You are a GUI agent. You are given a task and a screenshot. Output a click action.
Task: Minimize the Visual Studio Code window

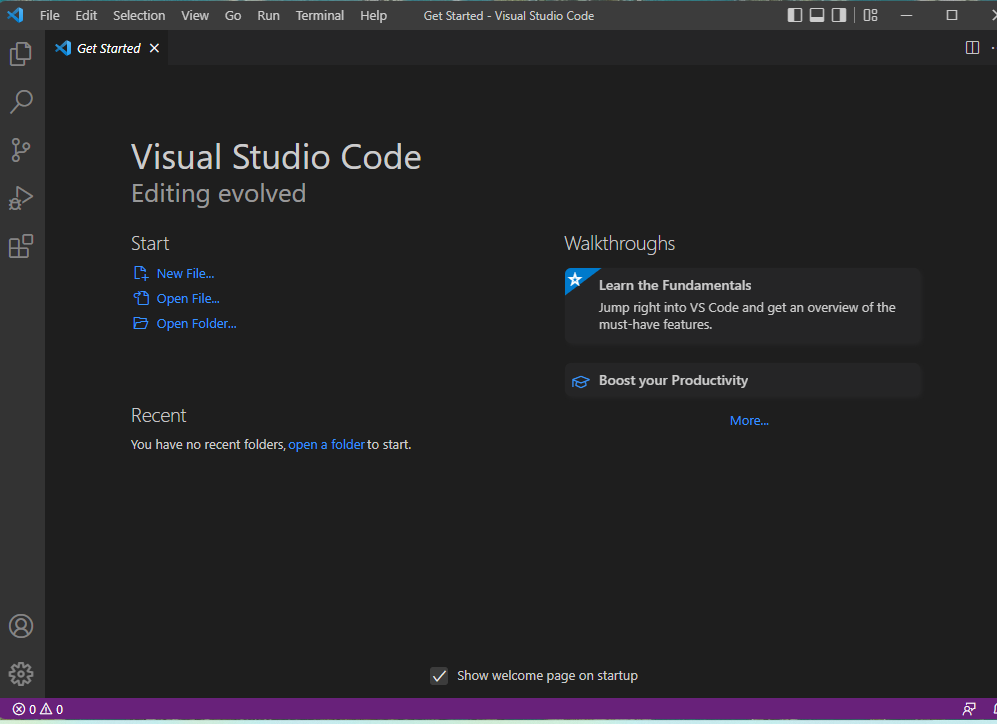pyautogui.click(x=907, y=15)
